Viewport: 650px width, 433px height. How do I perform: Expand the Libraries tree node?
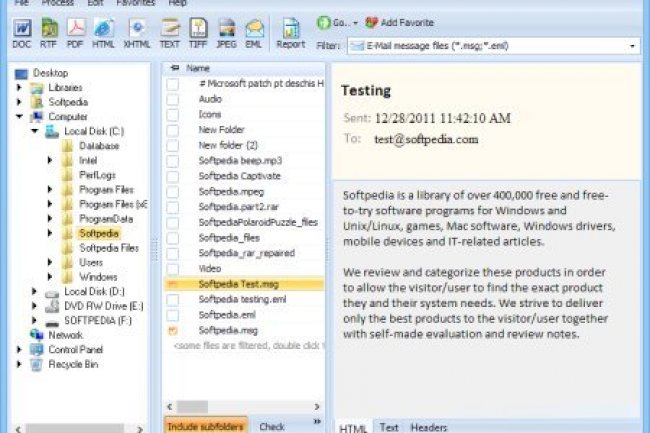[x=20, y=88]
